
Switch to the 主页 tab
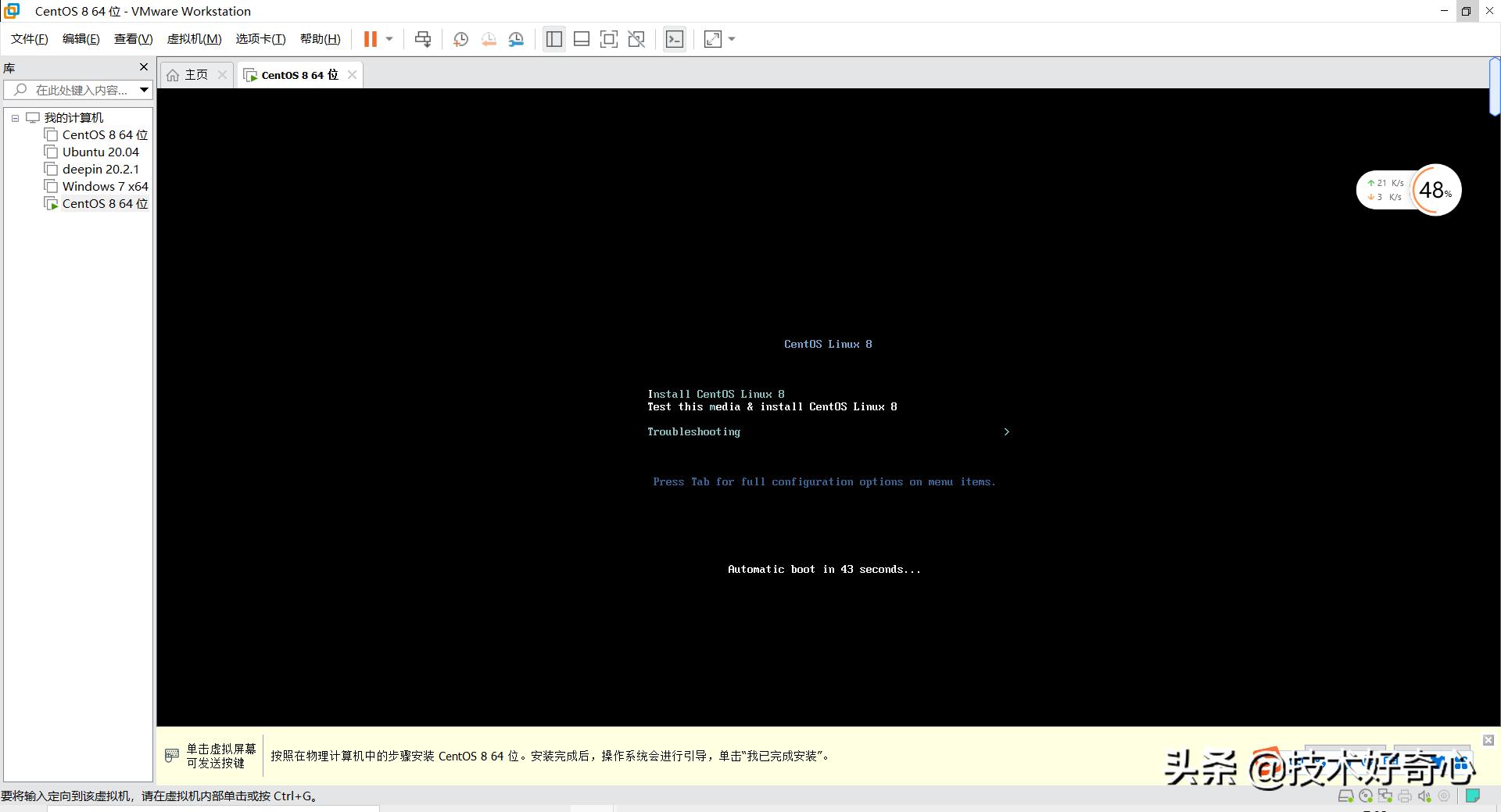coord(195,74)
